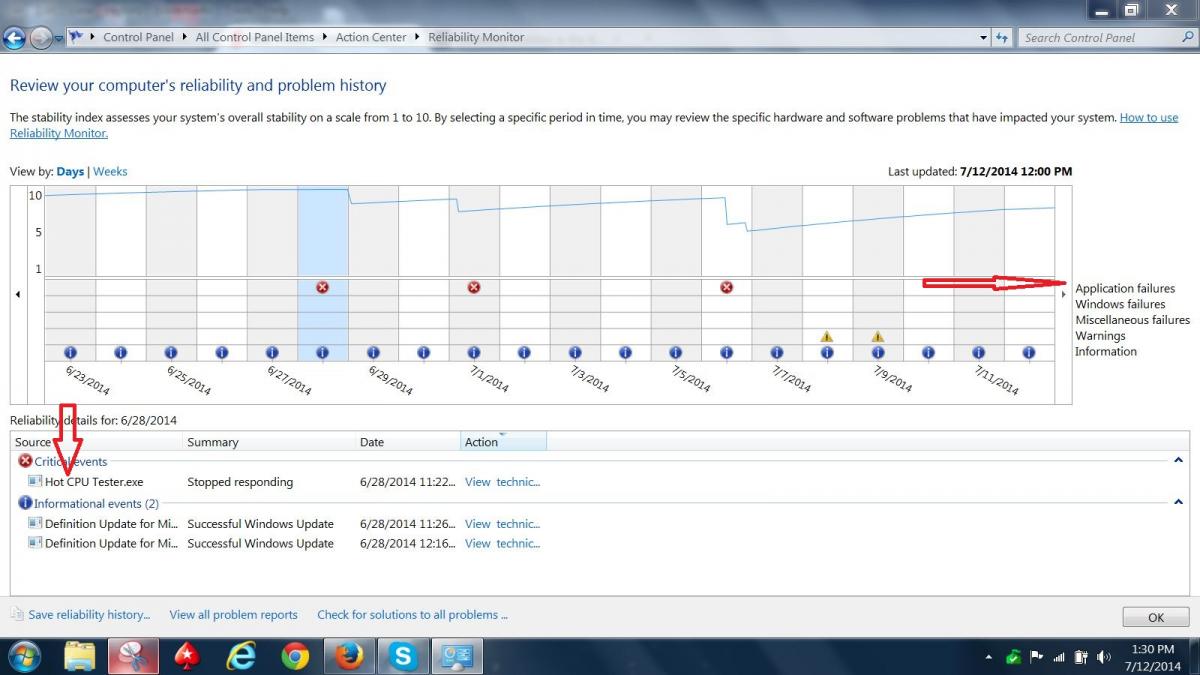The image size is (1200, 675).
Task: Click Check for solutions to all problems
Action: [x=412, y=614]
